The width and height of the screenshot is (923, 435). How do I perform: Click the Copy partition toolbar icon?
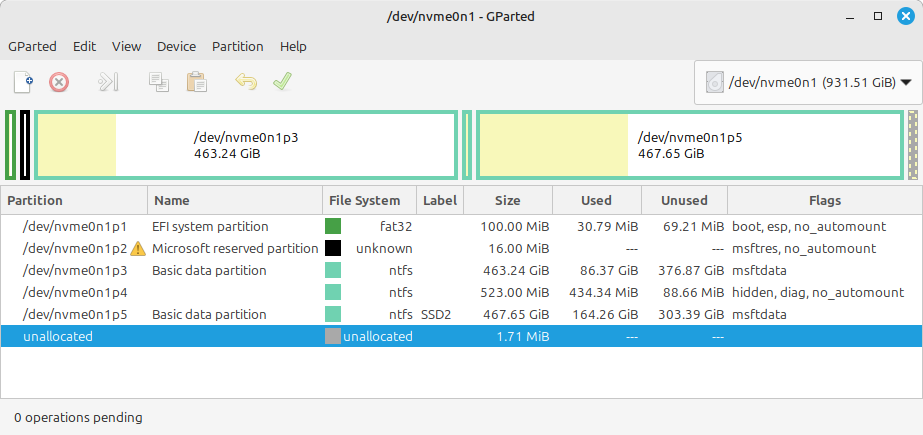(x=159, y=82)
